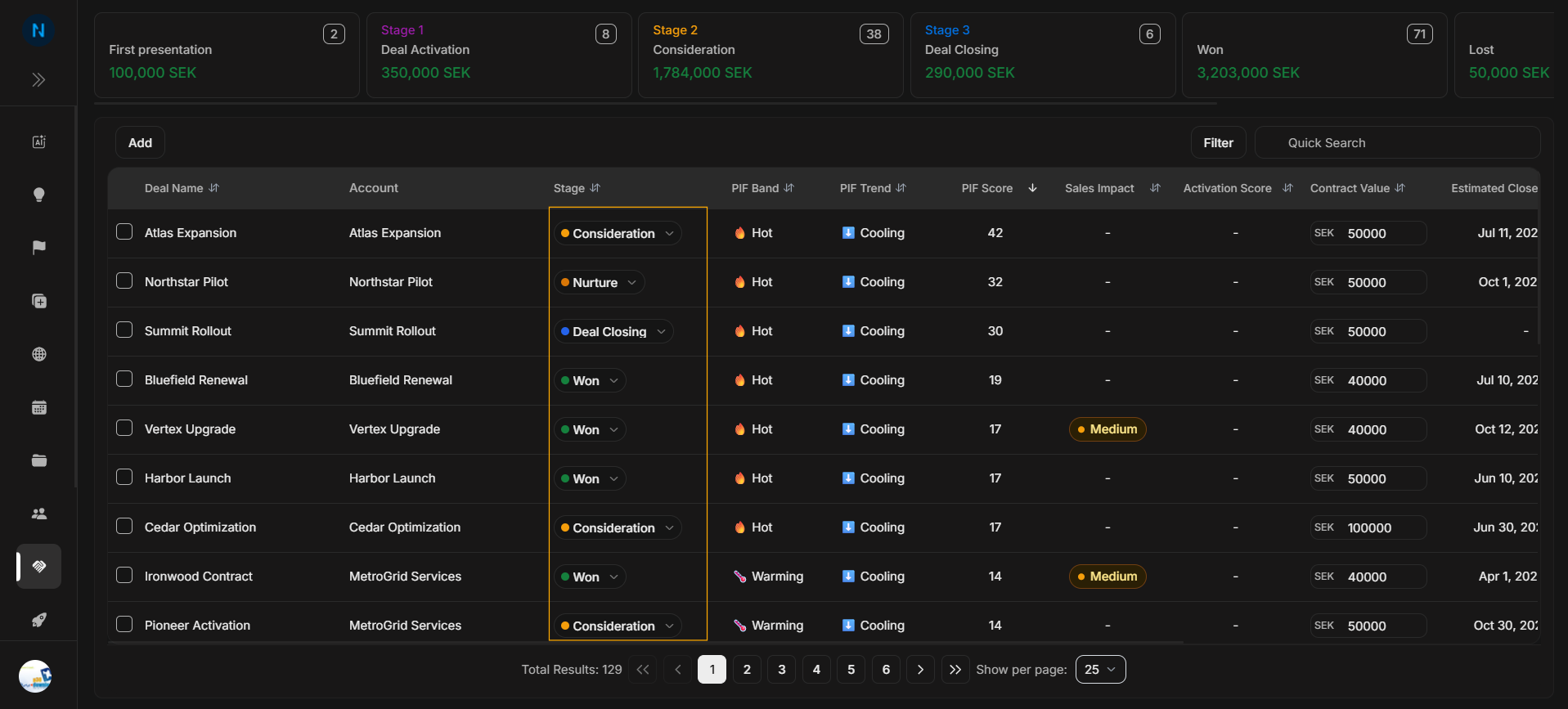The height and width of the screenshot is (709, 1568).
Task: Click the Contract Value field for Cedar Optimization
Action: point(1368,527)
